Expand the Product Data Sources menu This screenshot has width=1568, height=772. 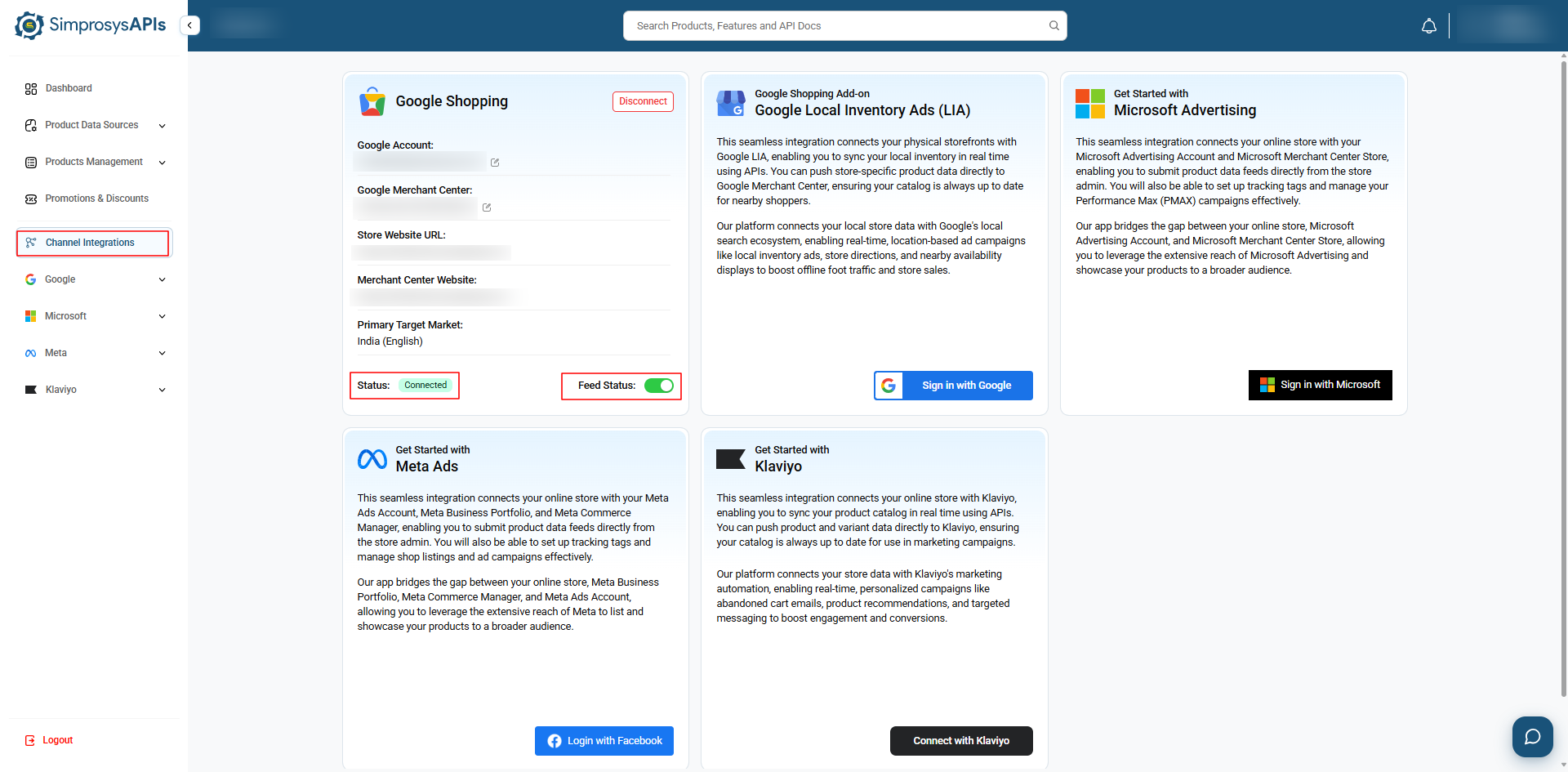(163, 126)
